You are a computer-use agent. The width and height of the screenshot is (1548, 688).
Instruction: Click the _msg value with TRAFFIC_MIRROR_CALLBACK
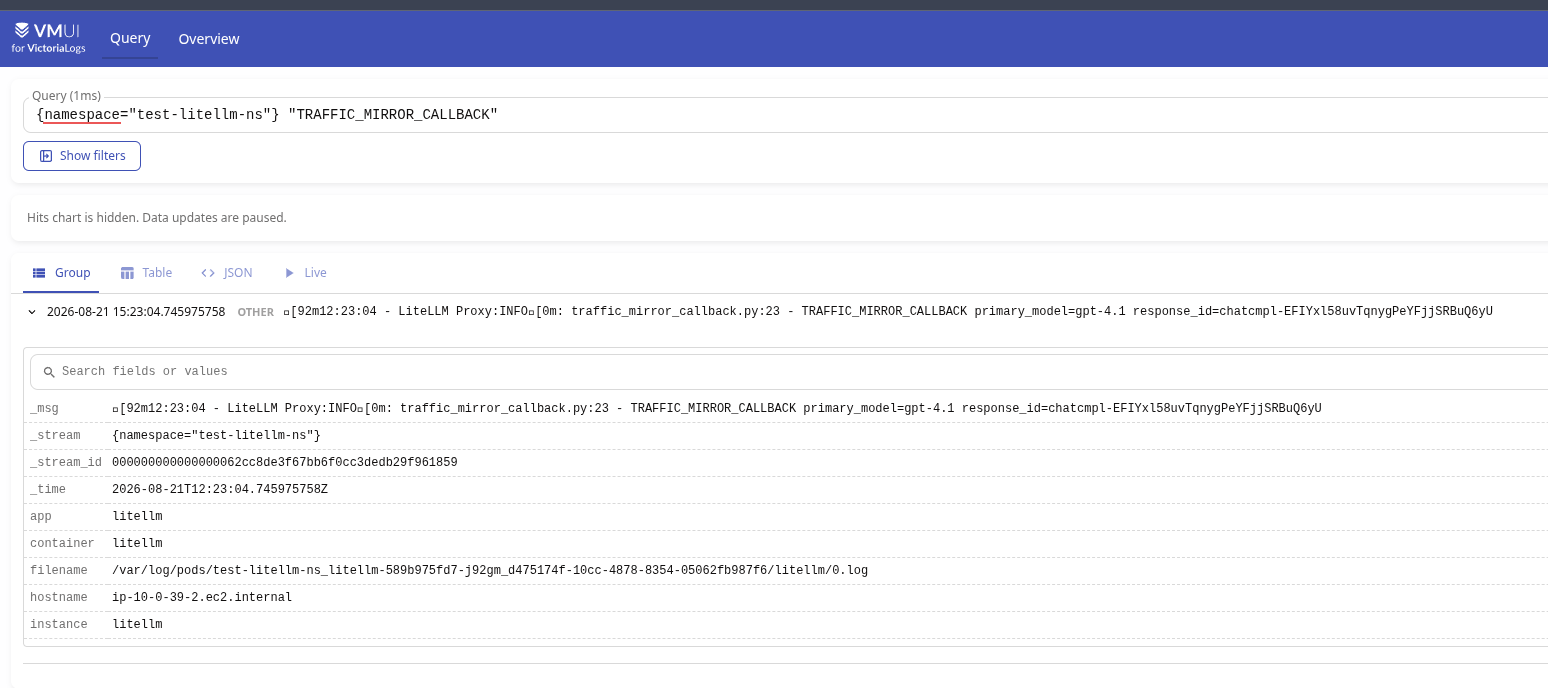[x=717, y=408]
